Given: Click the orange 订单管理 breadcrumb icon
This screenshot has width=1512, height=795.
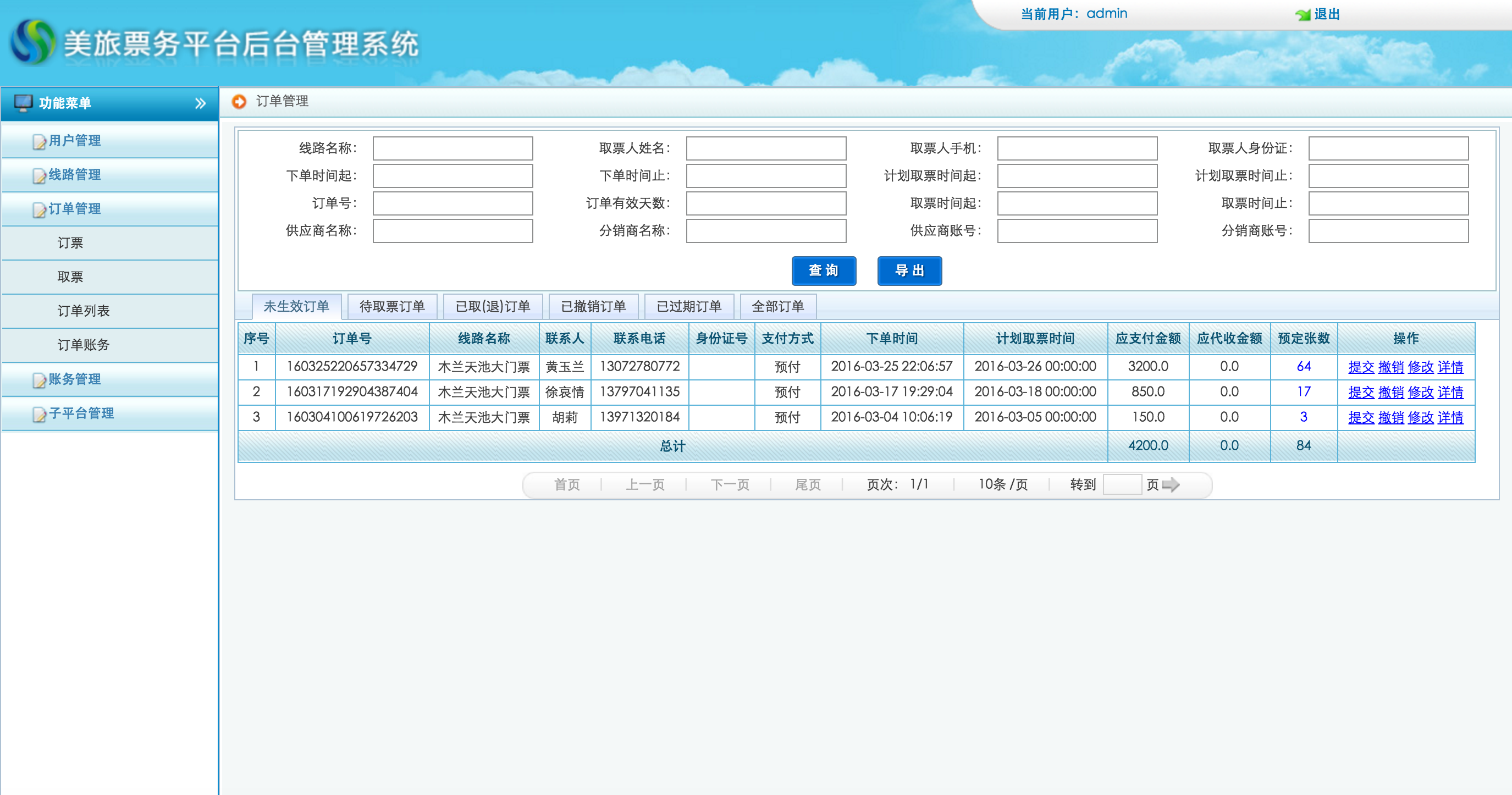Looking at the screenshot, I should tap(239, 102).
